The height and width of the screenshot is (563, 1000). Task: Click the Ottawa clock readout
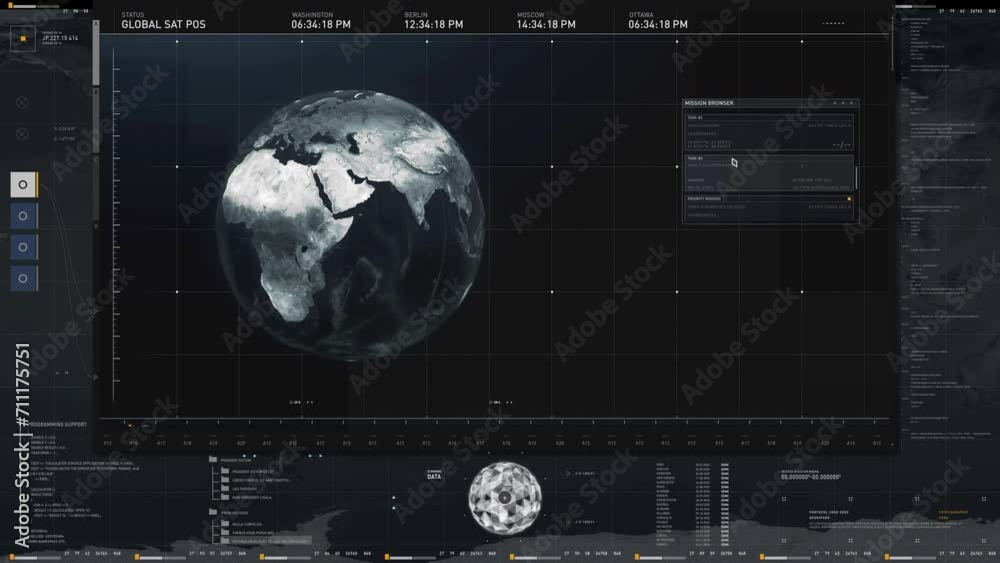pos(658,24)
